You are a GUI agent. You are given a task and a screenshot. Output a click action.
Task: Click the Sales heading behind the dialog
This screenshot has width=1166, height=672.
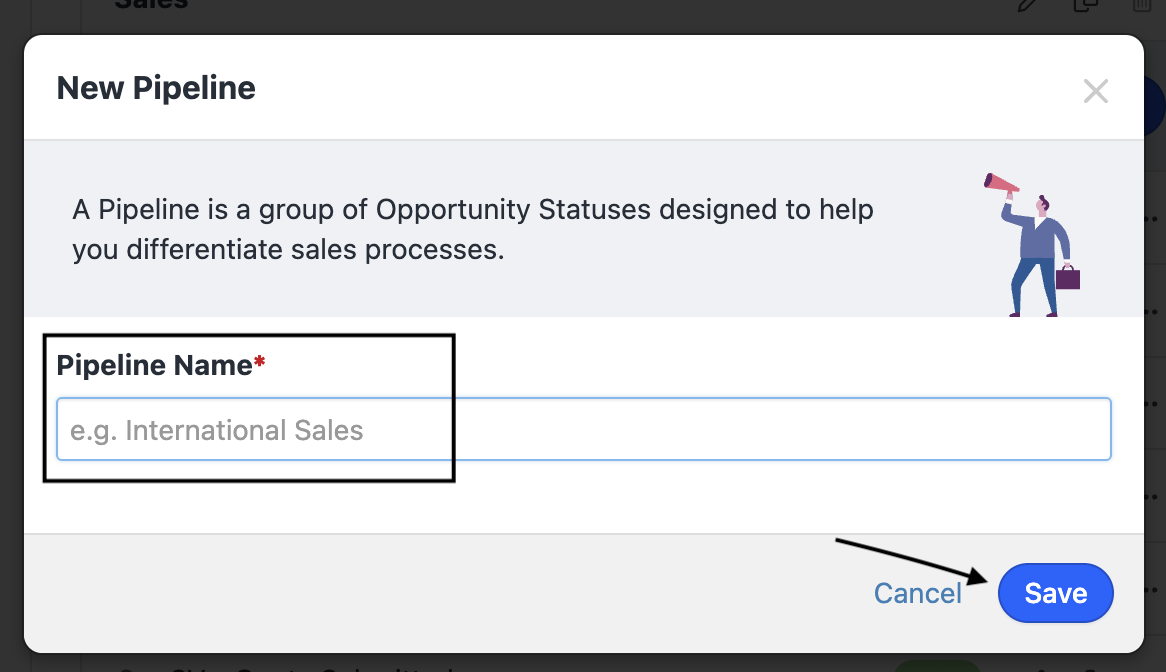(150, 4)
